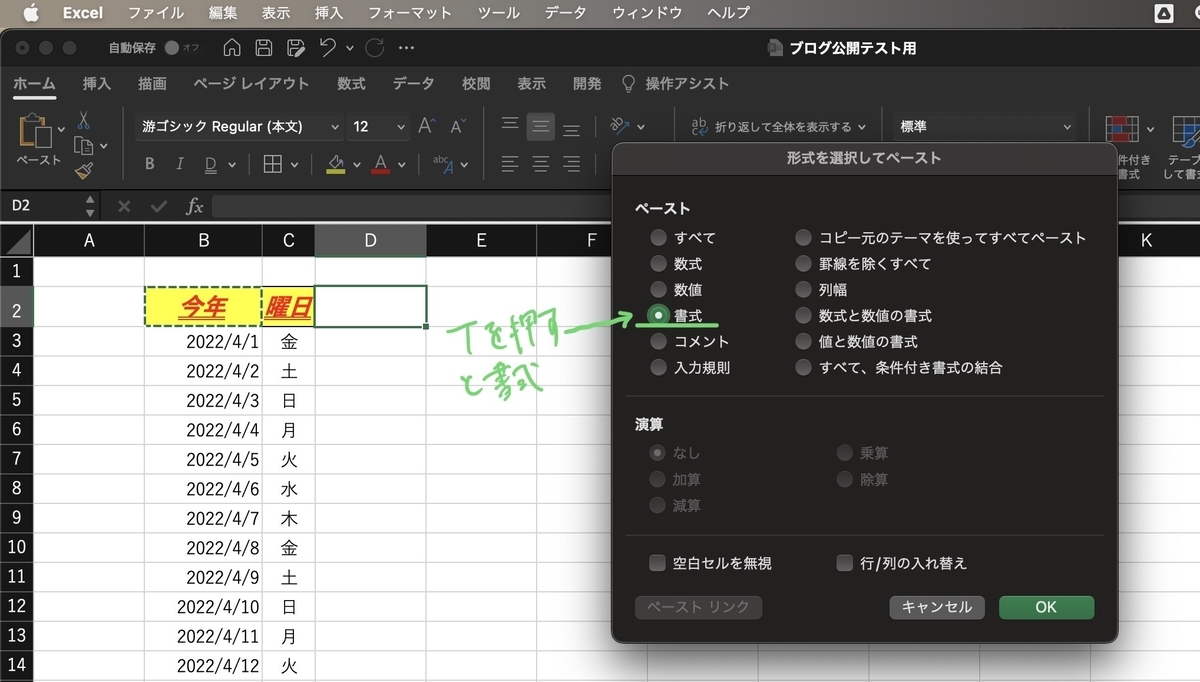Viewport: 1200px width, 682px height.
Task: Open the more options ellipsis icon
Action: coord(406,48)
